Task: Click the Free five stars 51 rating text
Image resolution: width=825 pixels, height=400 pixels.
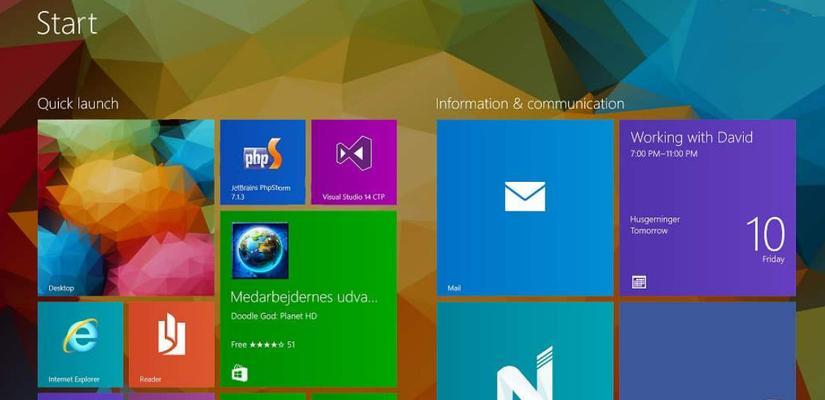Action: 263,345
